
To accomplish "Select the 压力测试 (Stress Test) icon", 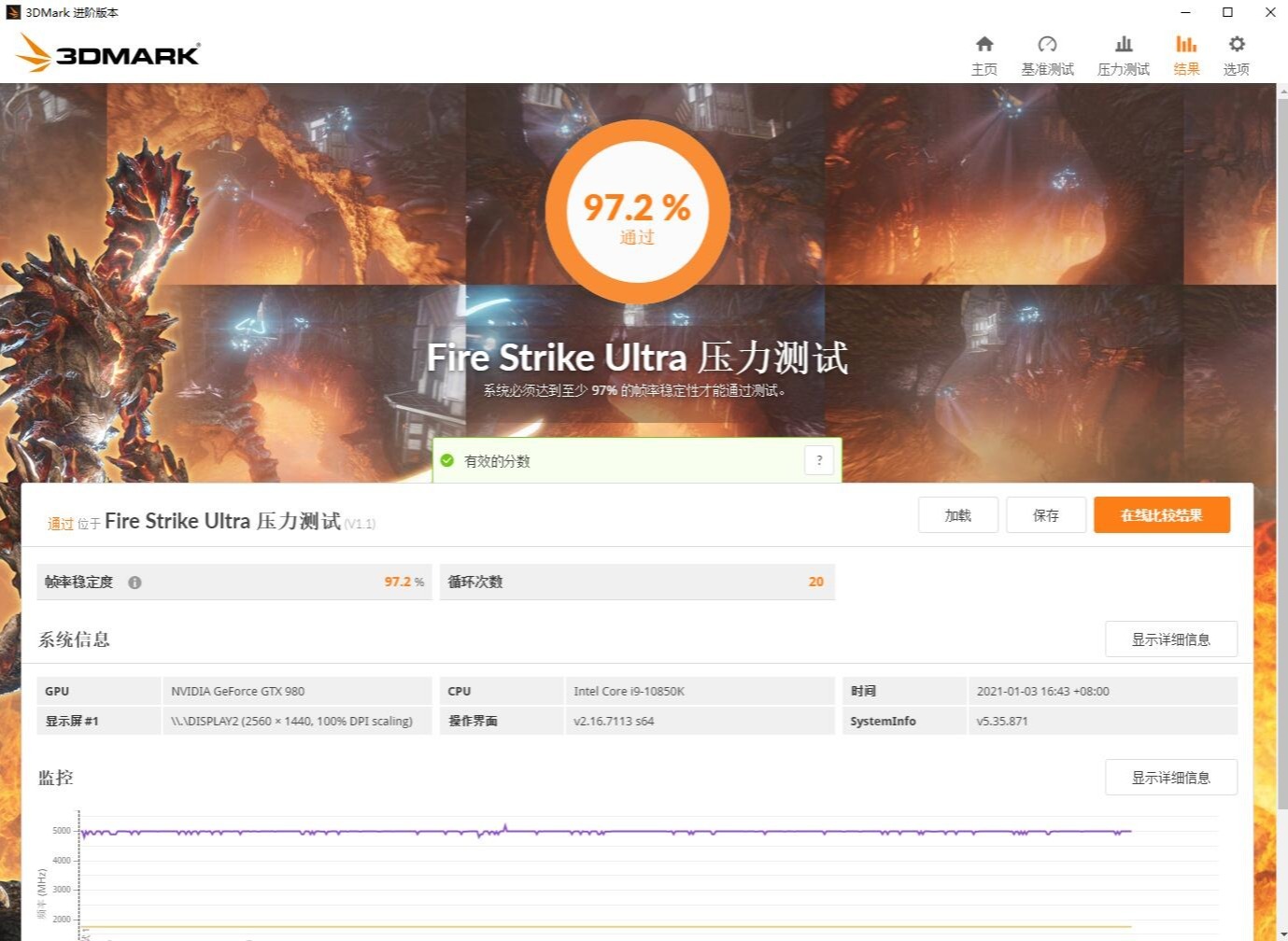I will coord(1123,53).
